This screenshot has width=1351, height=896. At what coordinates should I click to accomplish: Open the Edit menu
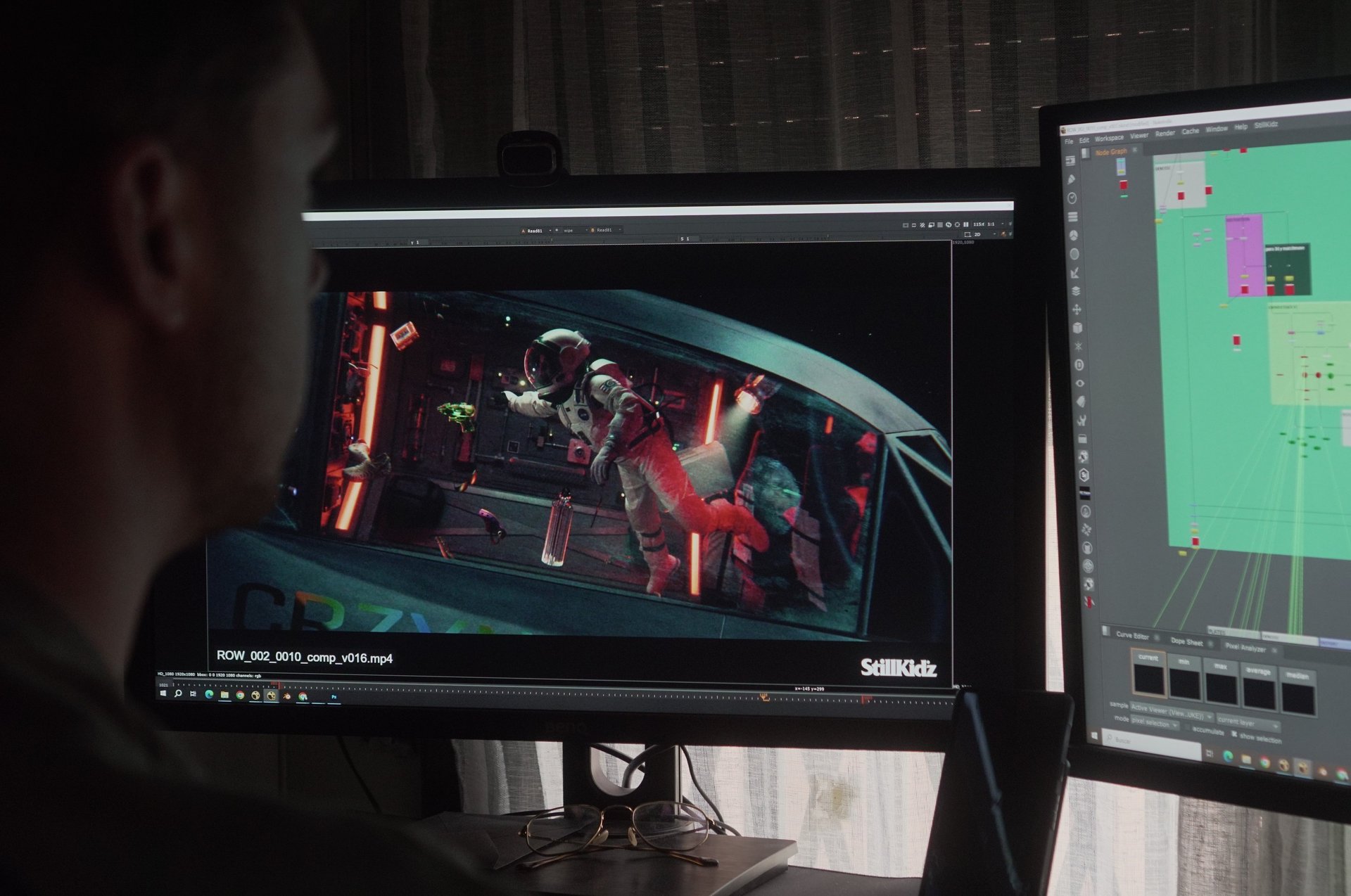tap(1084, 141)
